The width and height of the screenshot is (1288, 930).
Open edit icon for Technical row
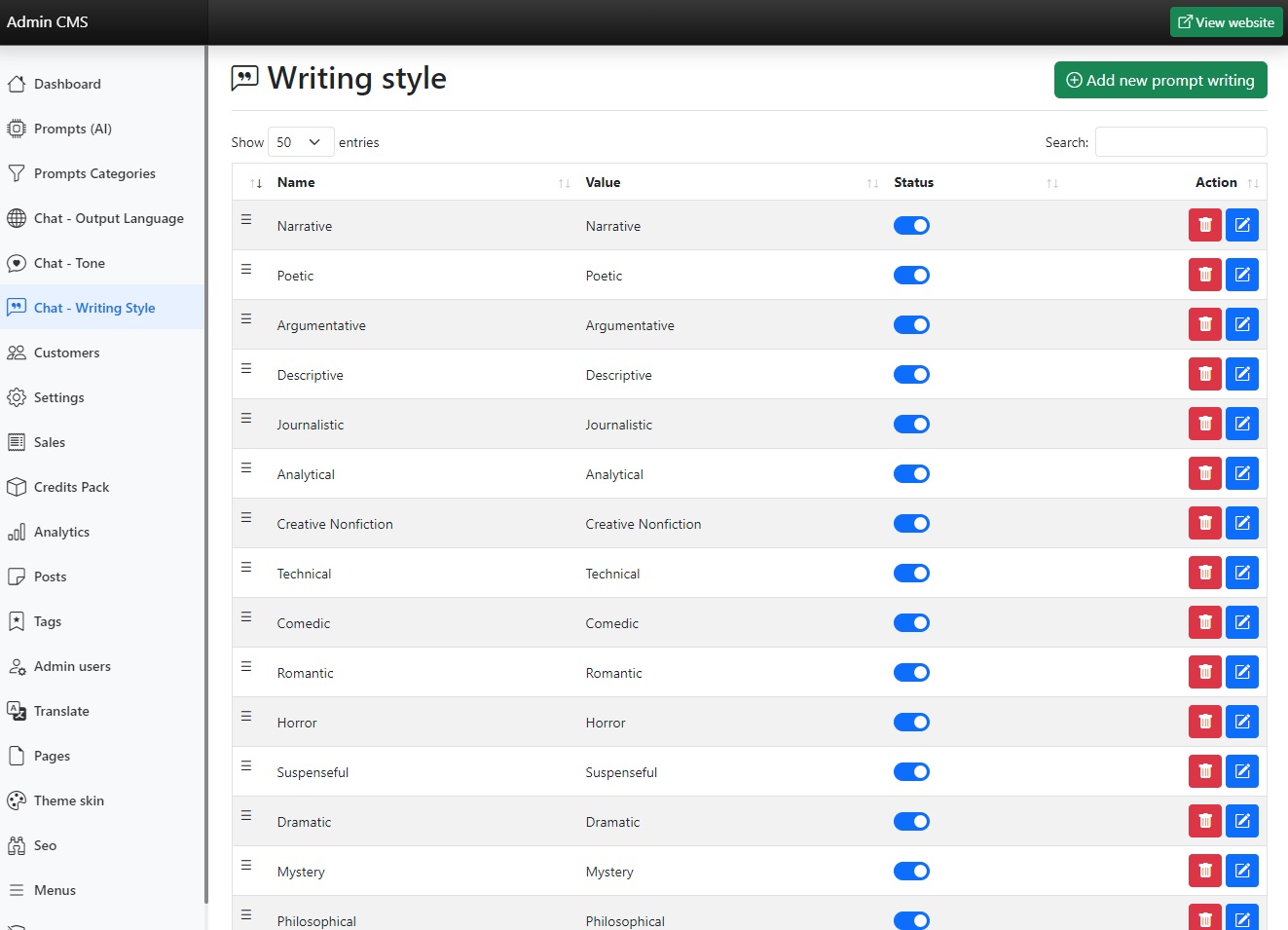point(1241,573)
